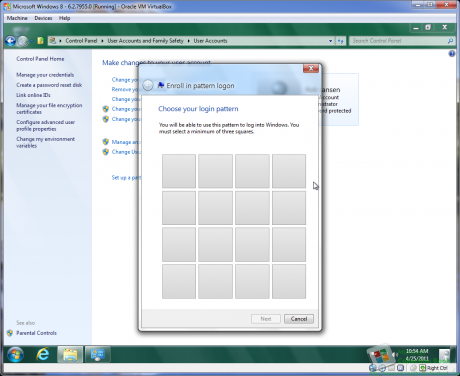460x376 pixels.
Task: Open the blue help question mark icon
Action: [x=452, y=53]
